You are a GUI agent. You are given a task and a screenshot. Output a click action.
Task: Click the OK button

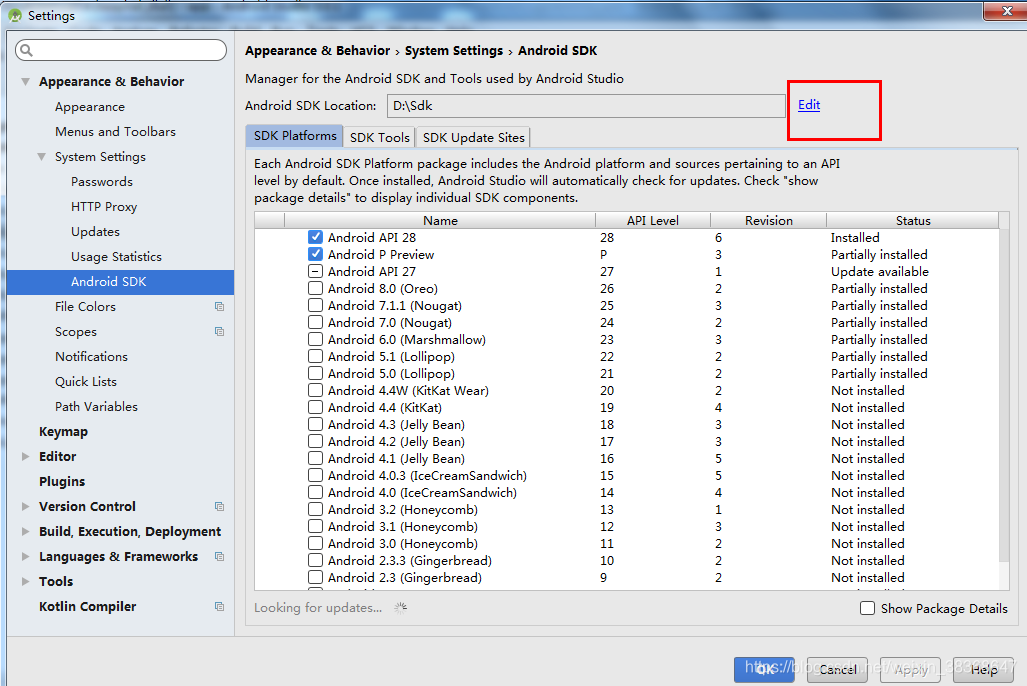pyautogui.click(x=764, y=670)
